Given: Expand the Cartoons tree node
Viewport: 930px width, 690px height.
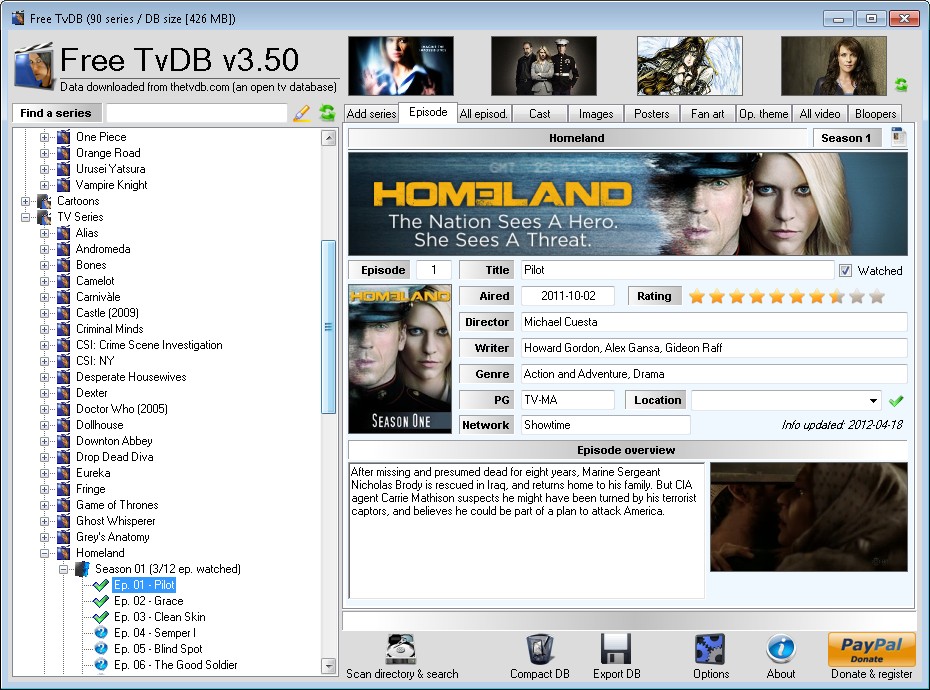Looking at the screenshot, I should [x=26, y=201].
